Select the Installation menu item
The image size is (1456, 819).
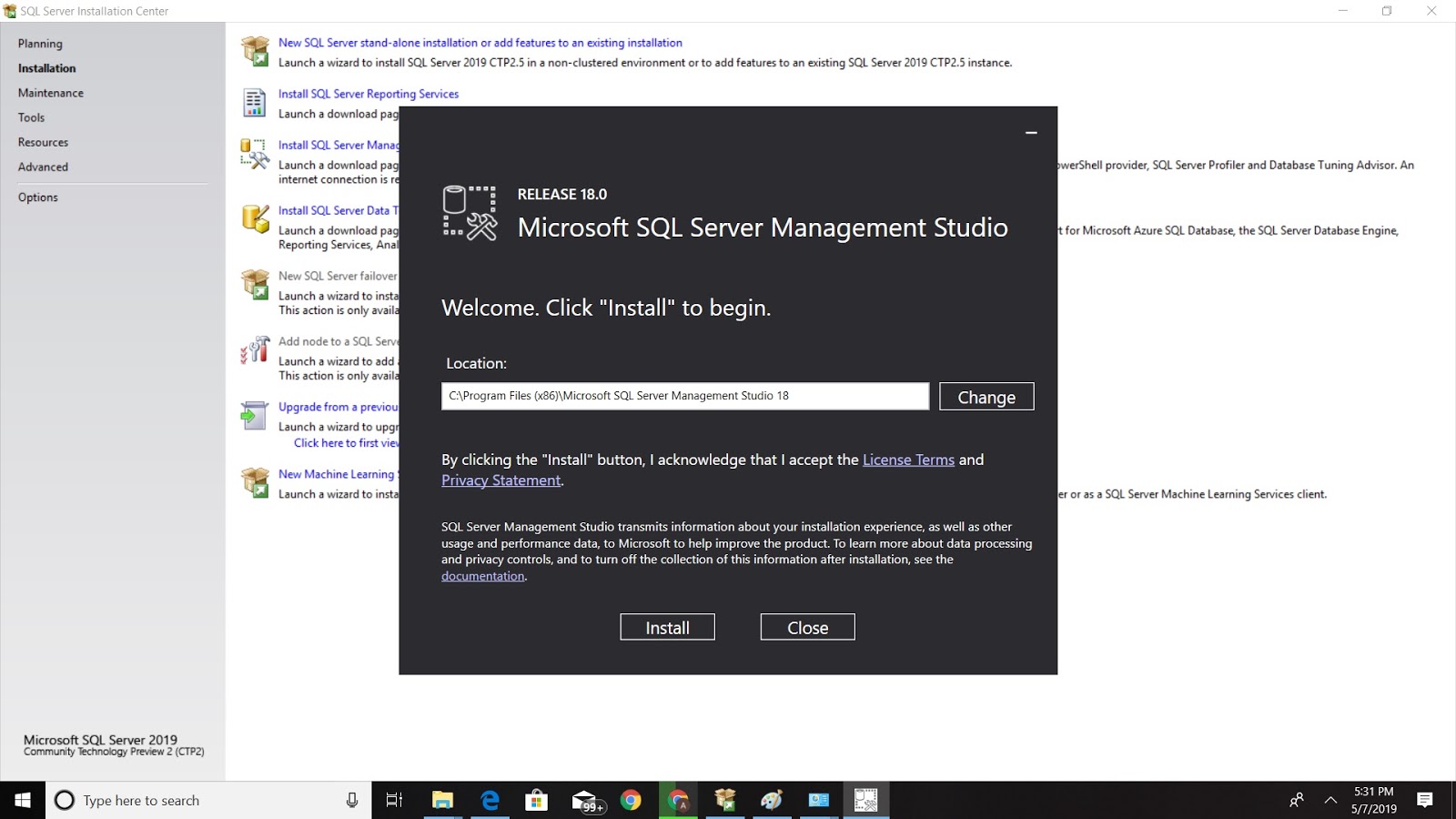click(47, 68)
